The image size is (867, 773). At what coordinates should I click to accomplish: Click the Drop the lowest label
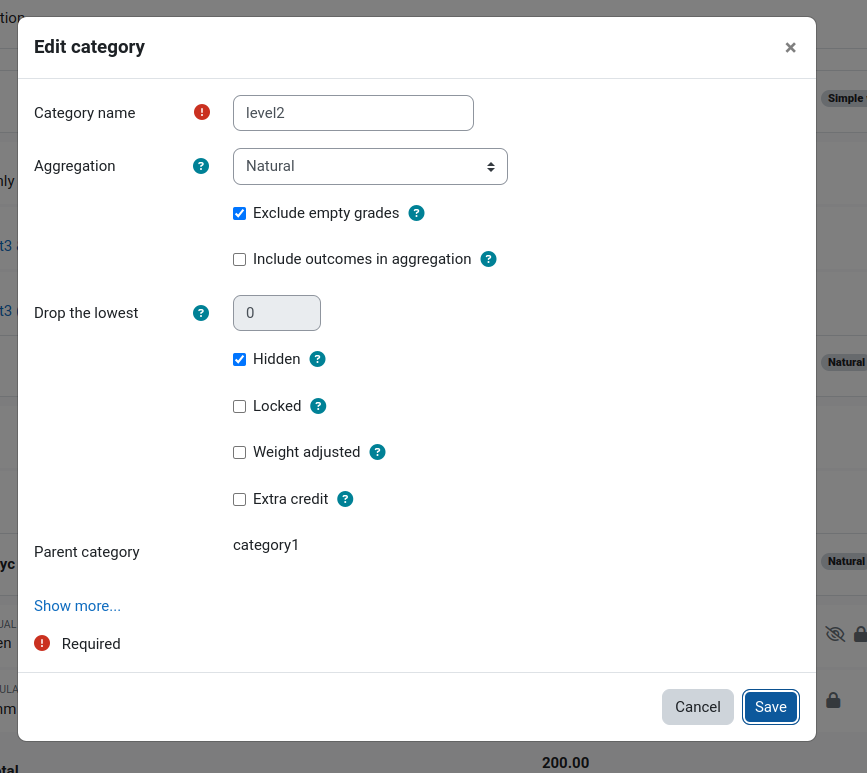click(86, 313)
